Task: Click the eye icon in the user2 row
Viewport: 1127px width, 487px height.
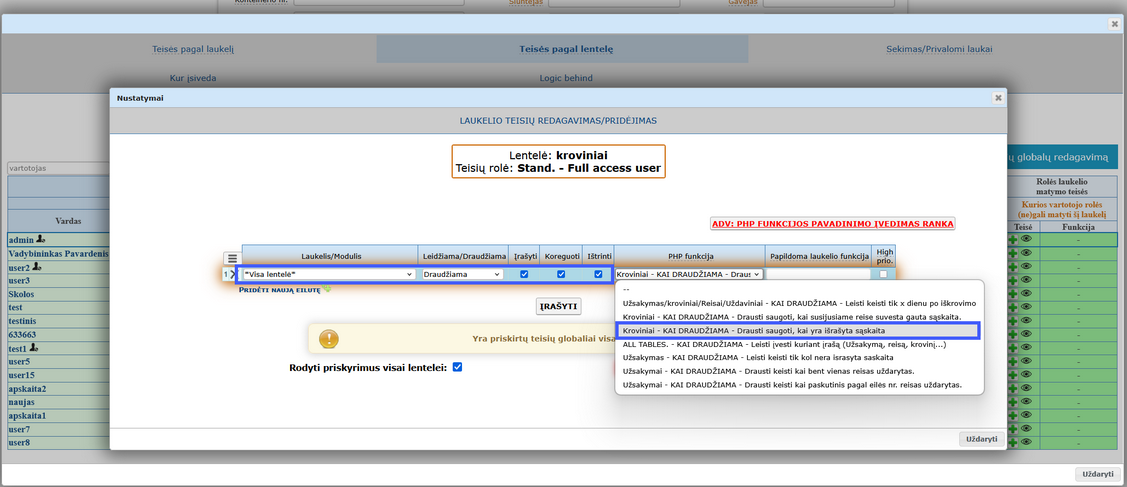Action: click(x=1026, y=266)
